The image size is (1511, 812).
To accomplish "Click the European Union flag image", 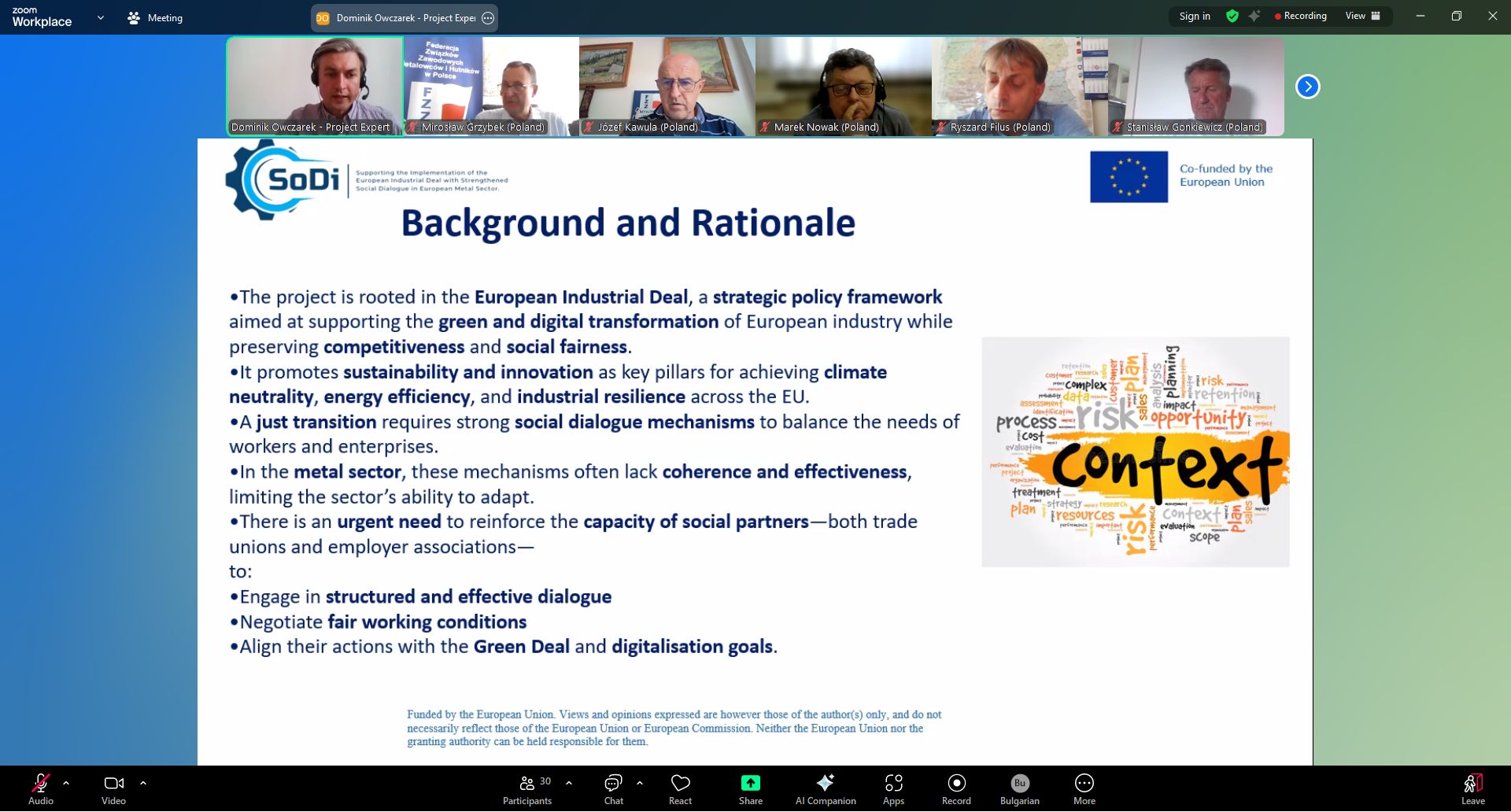I will (1129, 176).
